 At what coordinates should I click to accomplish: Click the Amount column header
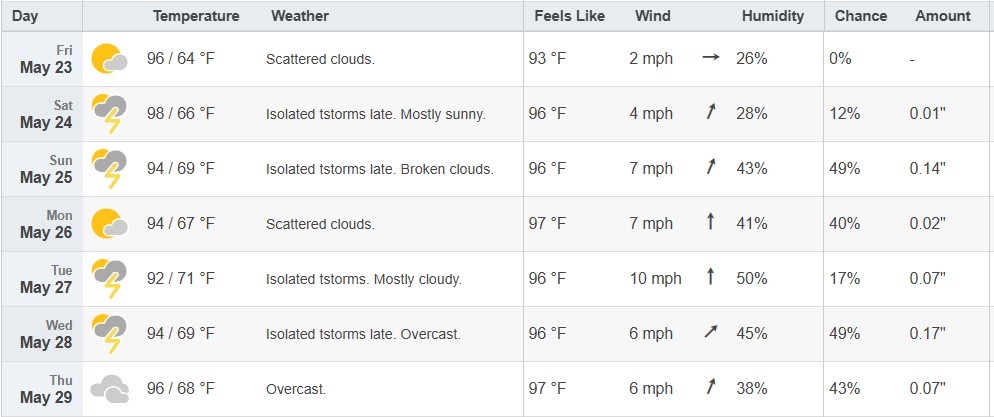pyautogui.click(x=943, y=16)
